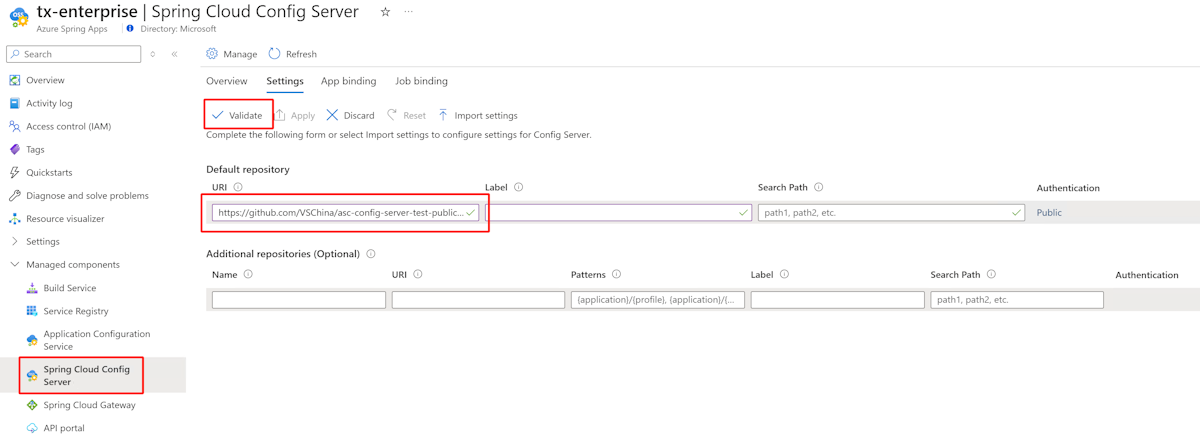Click the Resource visualizer icon
The image size is (1200, 445).
coord(14,218)
